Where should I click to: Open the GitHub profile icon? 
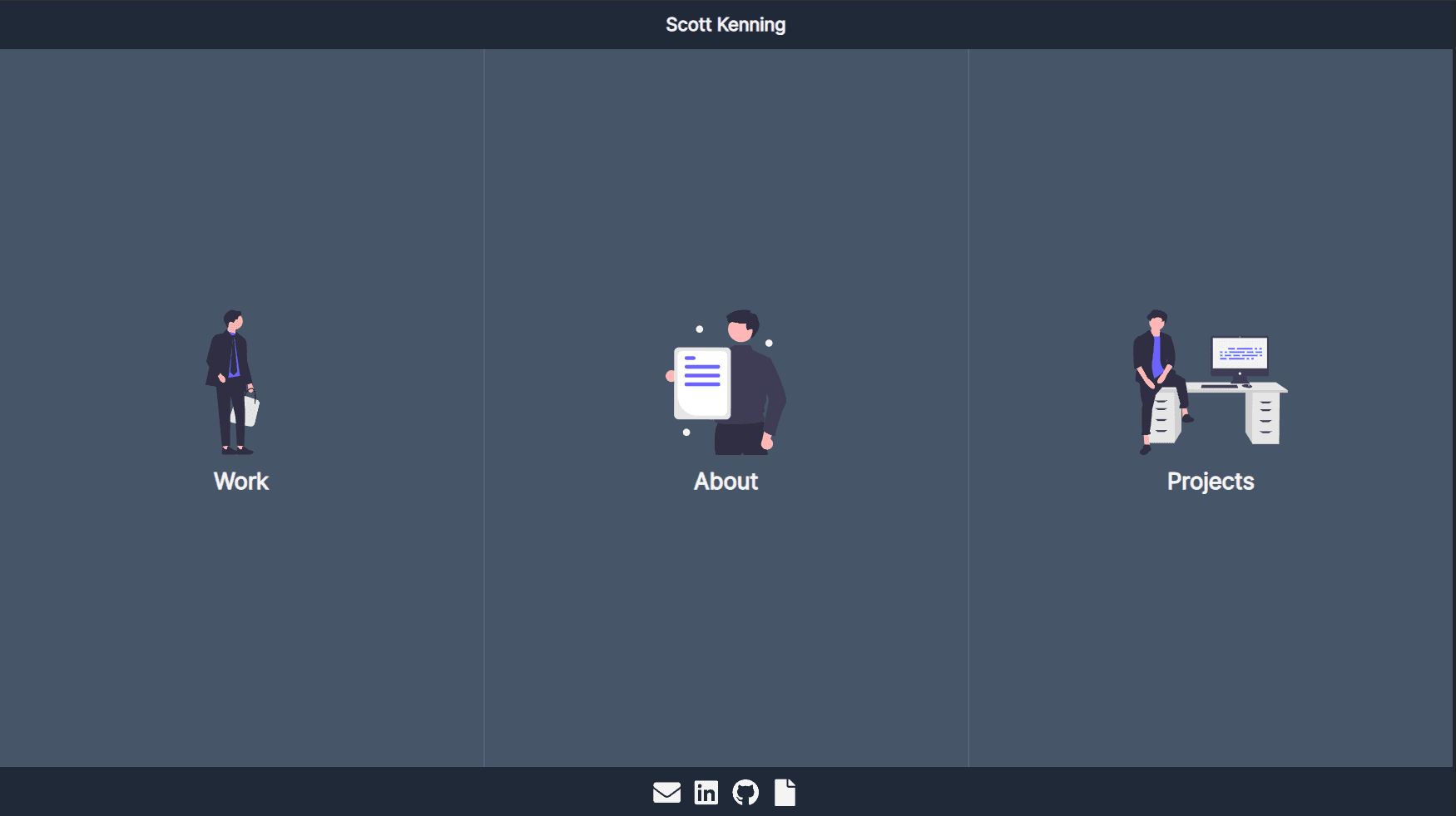point(745,792)
